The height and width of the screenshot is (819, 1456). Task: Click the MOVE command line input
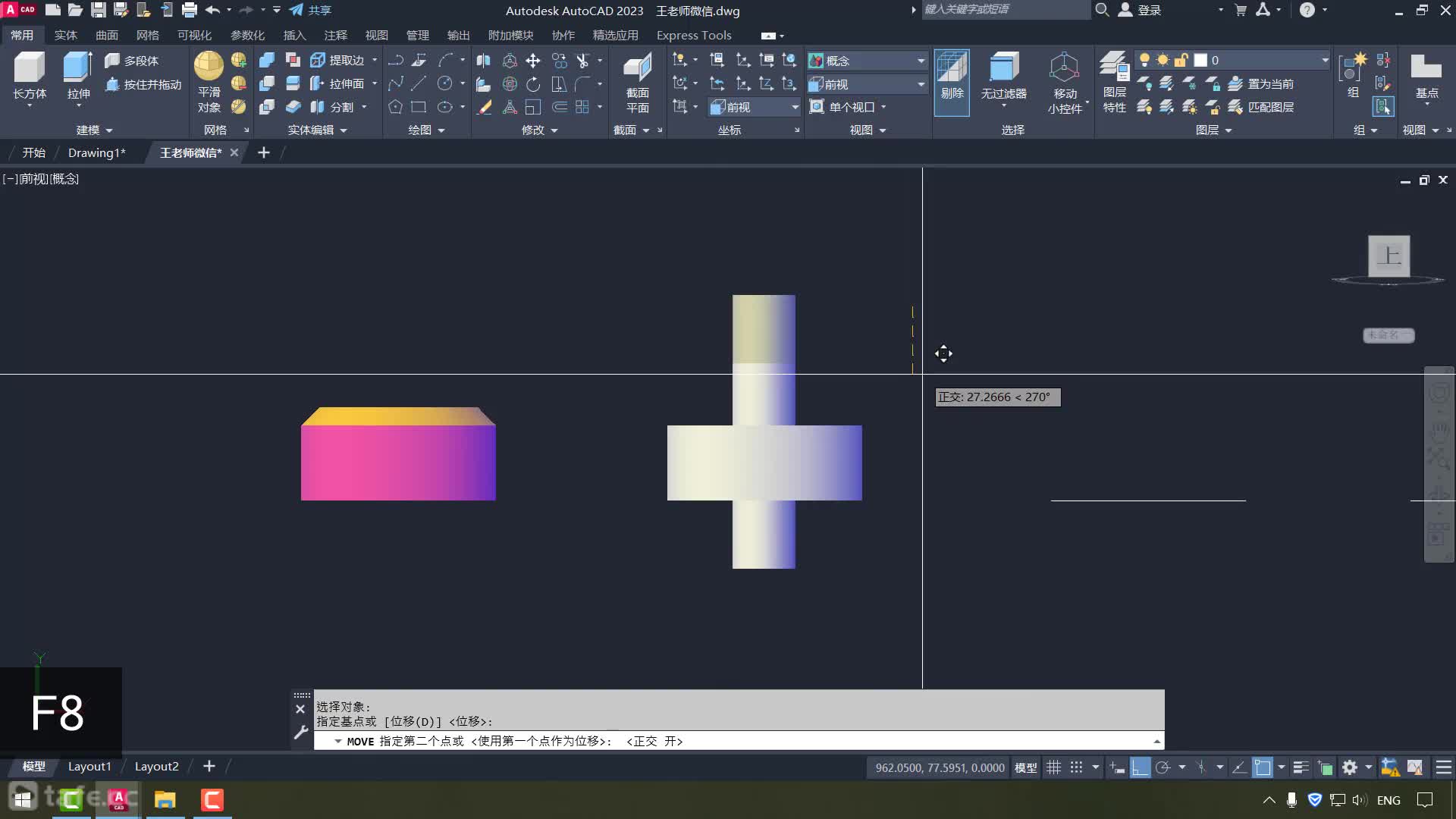point(739,741)
